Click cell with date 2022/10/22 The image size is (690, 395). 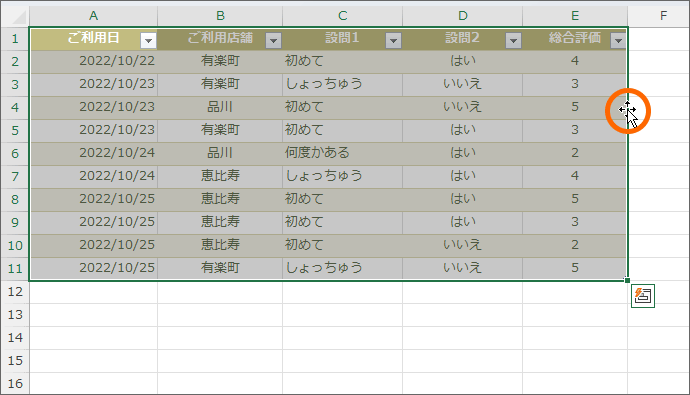pos(93,62)
